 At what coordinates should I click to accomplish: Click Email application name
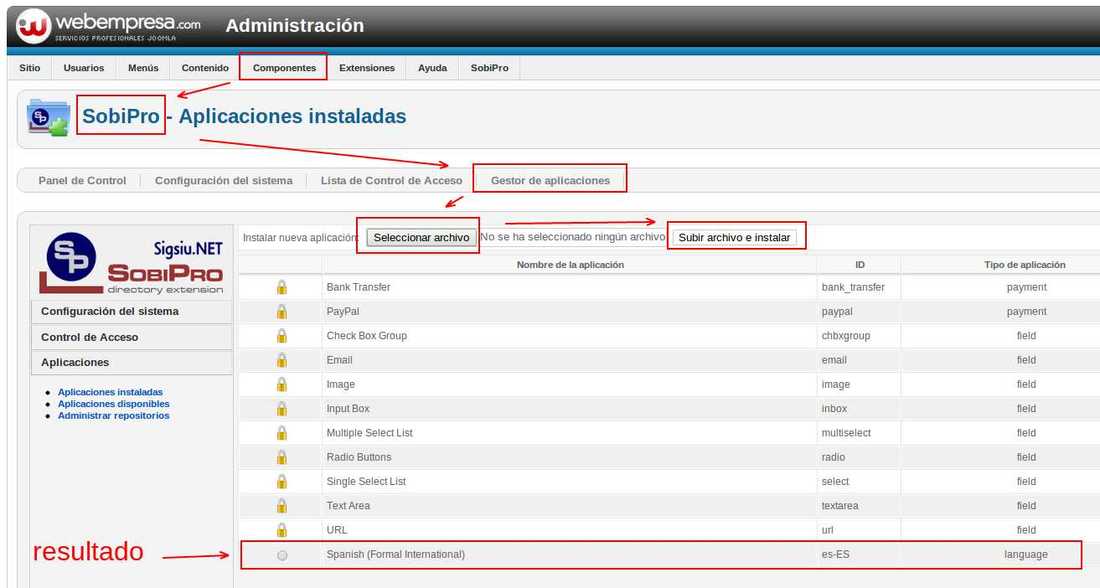pos(339,360)
